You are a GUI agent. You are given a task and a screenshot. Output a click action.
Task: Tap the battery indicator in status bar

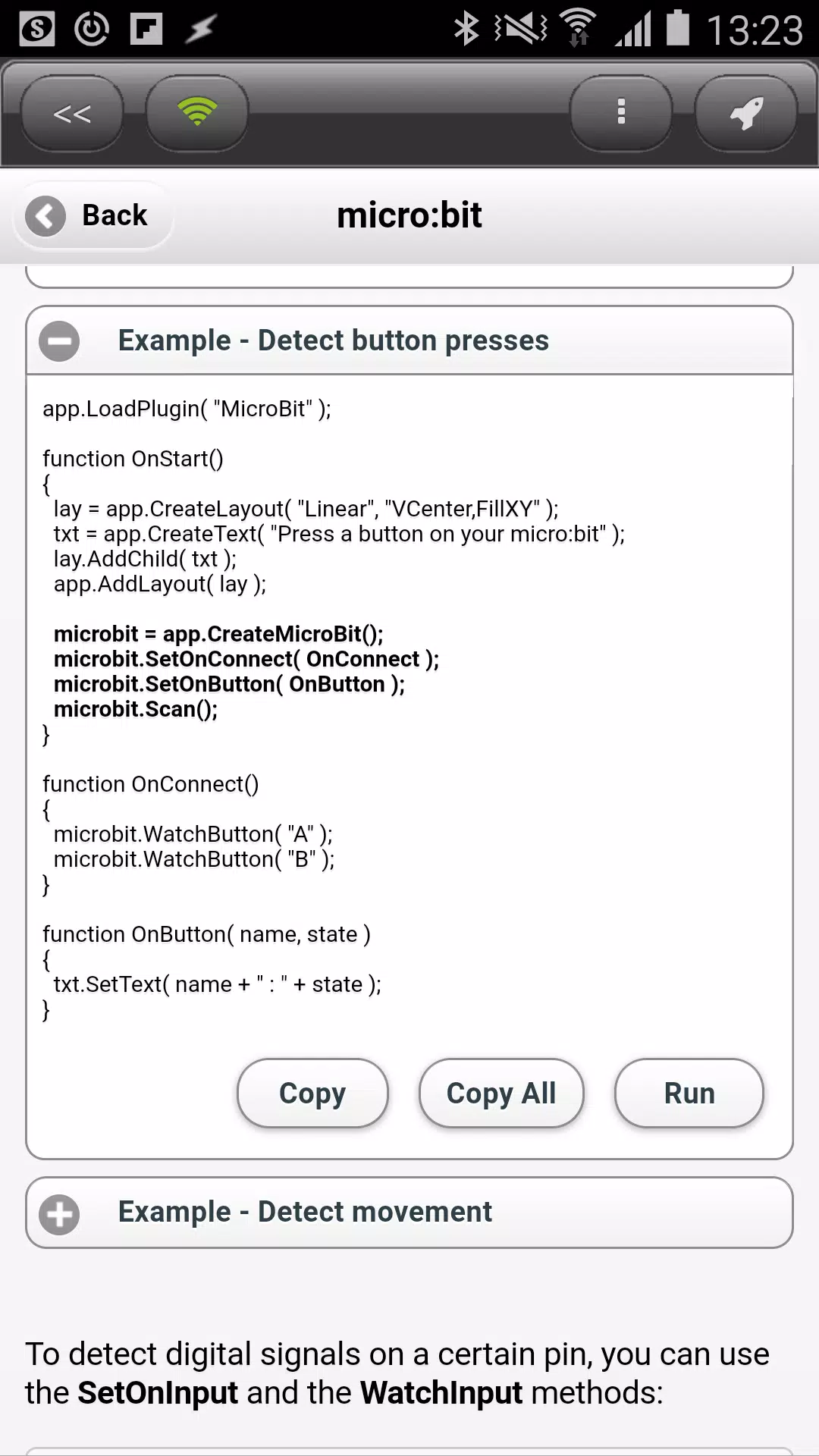coord(678,28)
